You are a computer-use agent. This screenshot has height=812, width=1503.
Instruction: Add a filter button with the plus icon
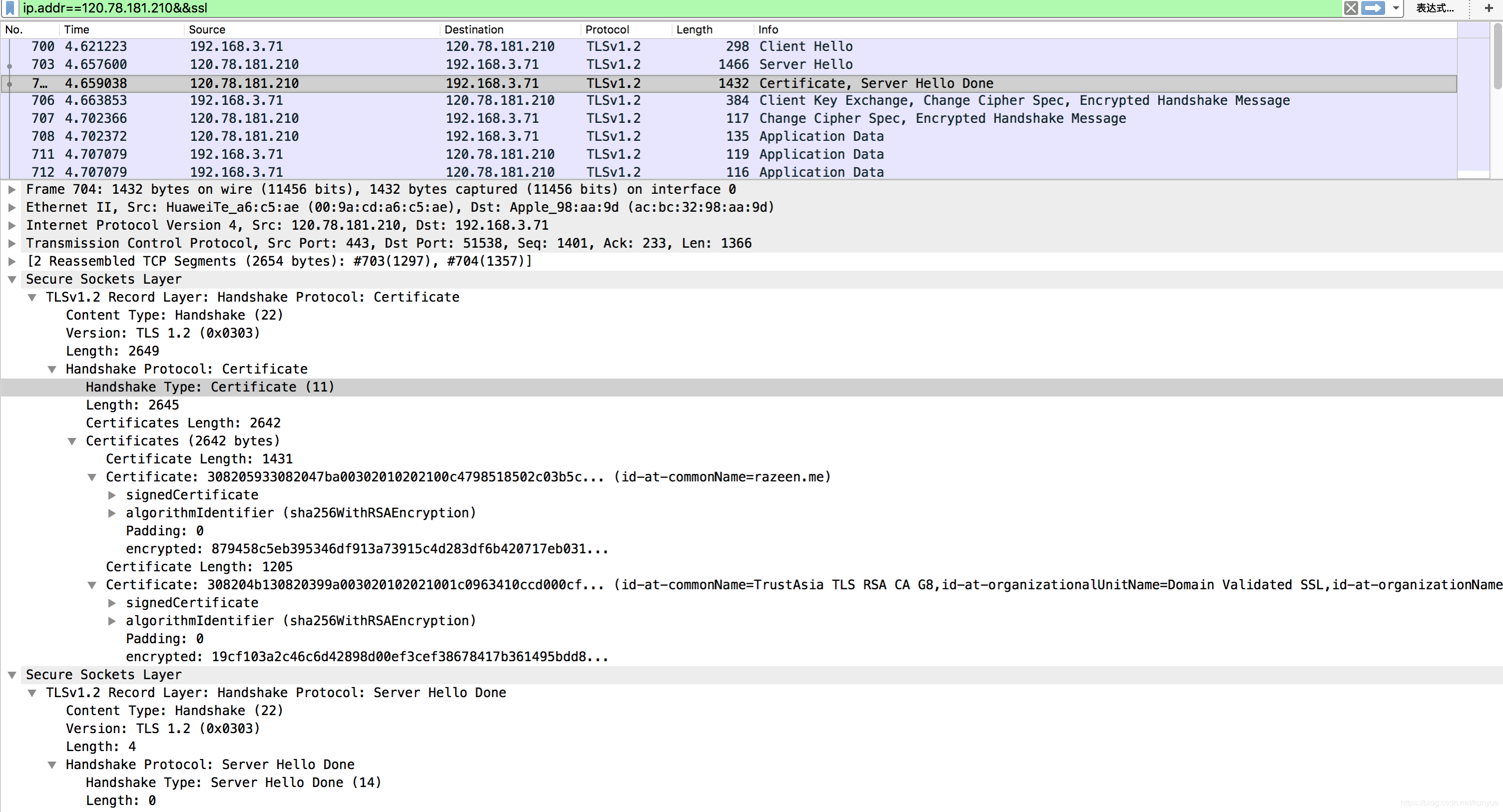pyautogui.click(x=1489, y=8)
